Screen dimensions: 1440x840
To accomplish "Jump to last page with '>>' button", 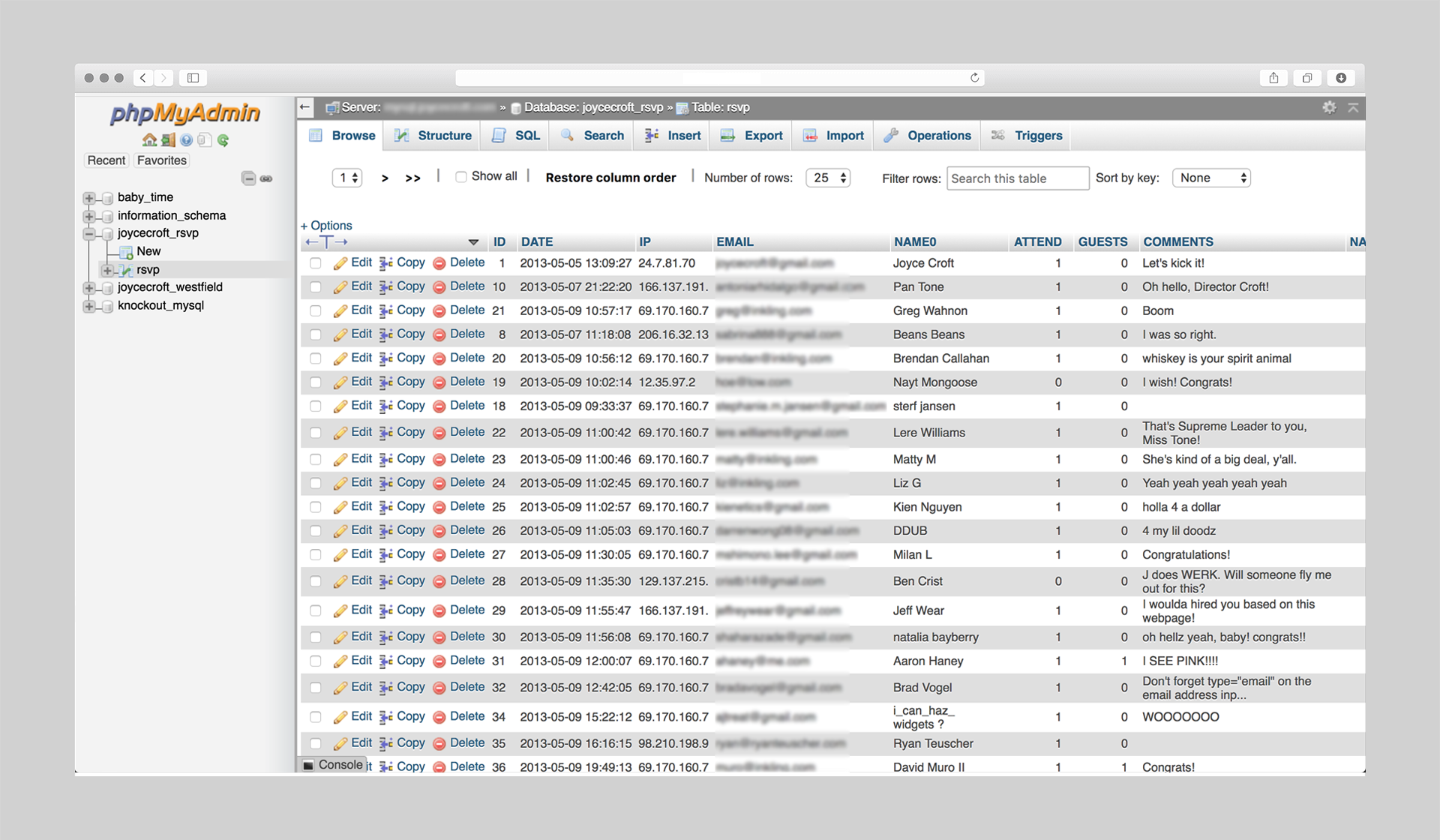I will click(412, 178).
